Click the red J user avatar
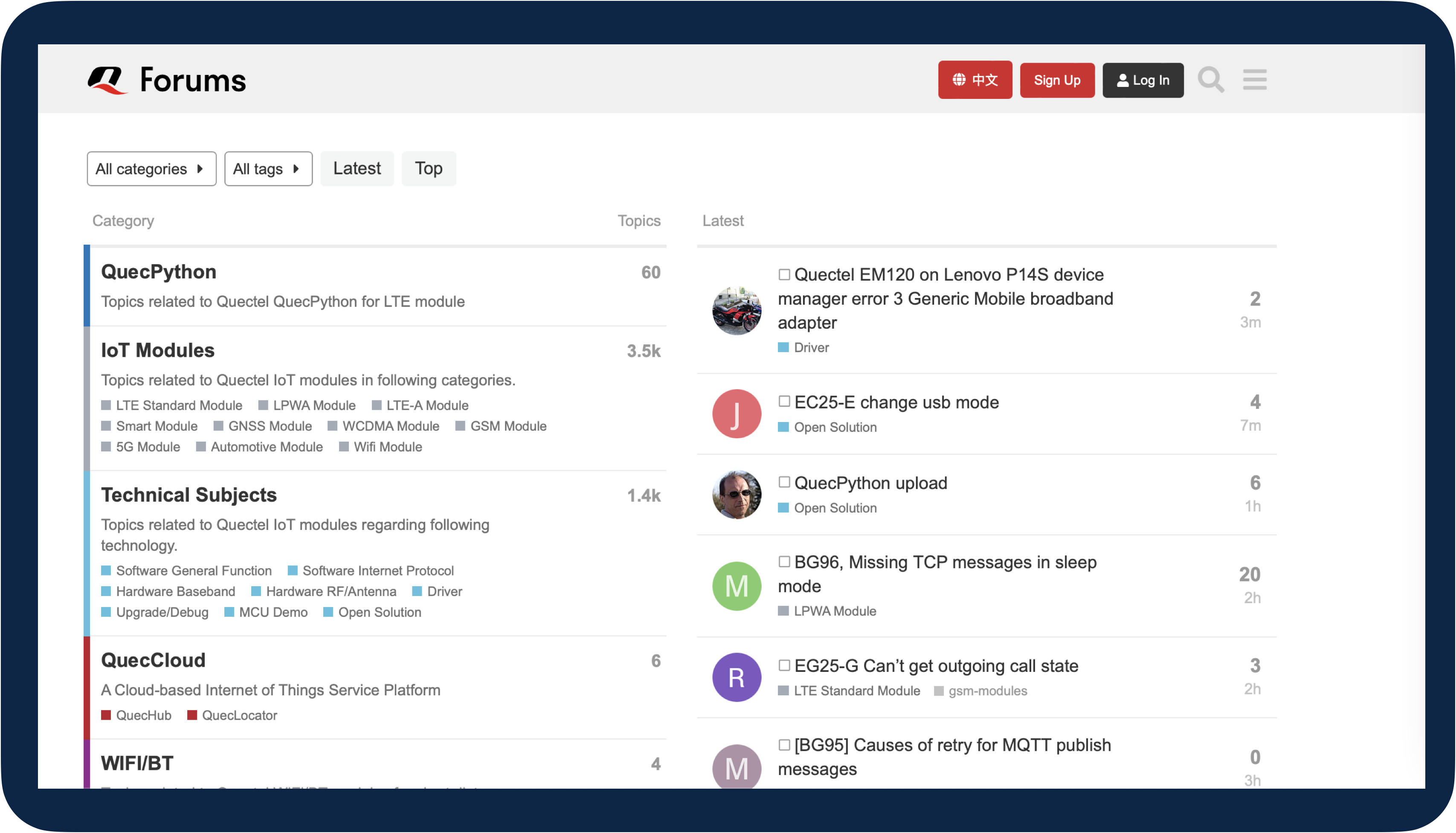 coord(737,414)
